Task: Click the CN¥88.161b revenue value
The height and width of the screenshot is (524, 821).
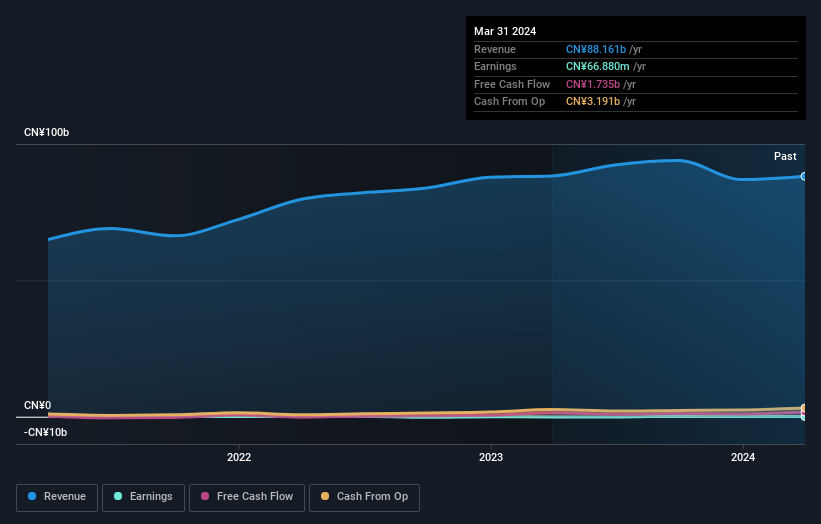Action: tap(596, 49)
